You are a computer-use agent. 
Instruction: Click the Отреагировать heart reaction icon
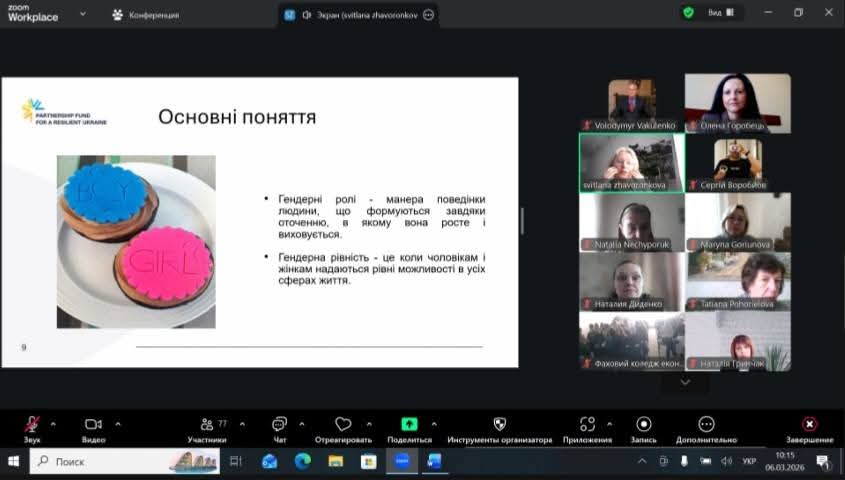pyautogui.click(x=343, y=425)
